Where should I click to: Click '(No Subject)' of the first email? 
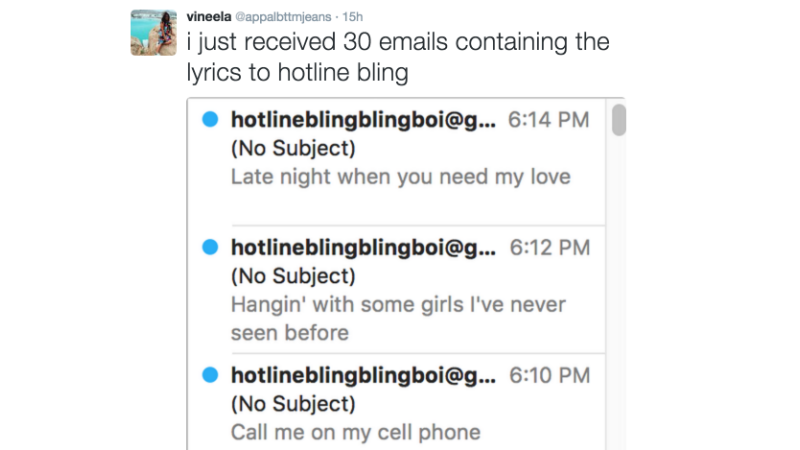pos(292,149)
